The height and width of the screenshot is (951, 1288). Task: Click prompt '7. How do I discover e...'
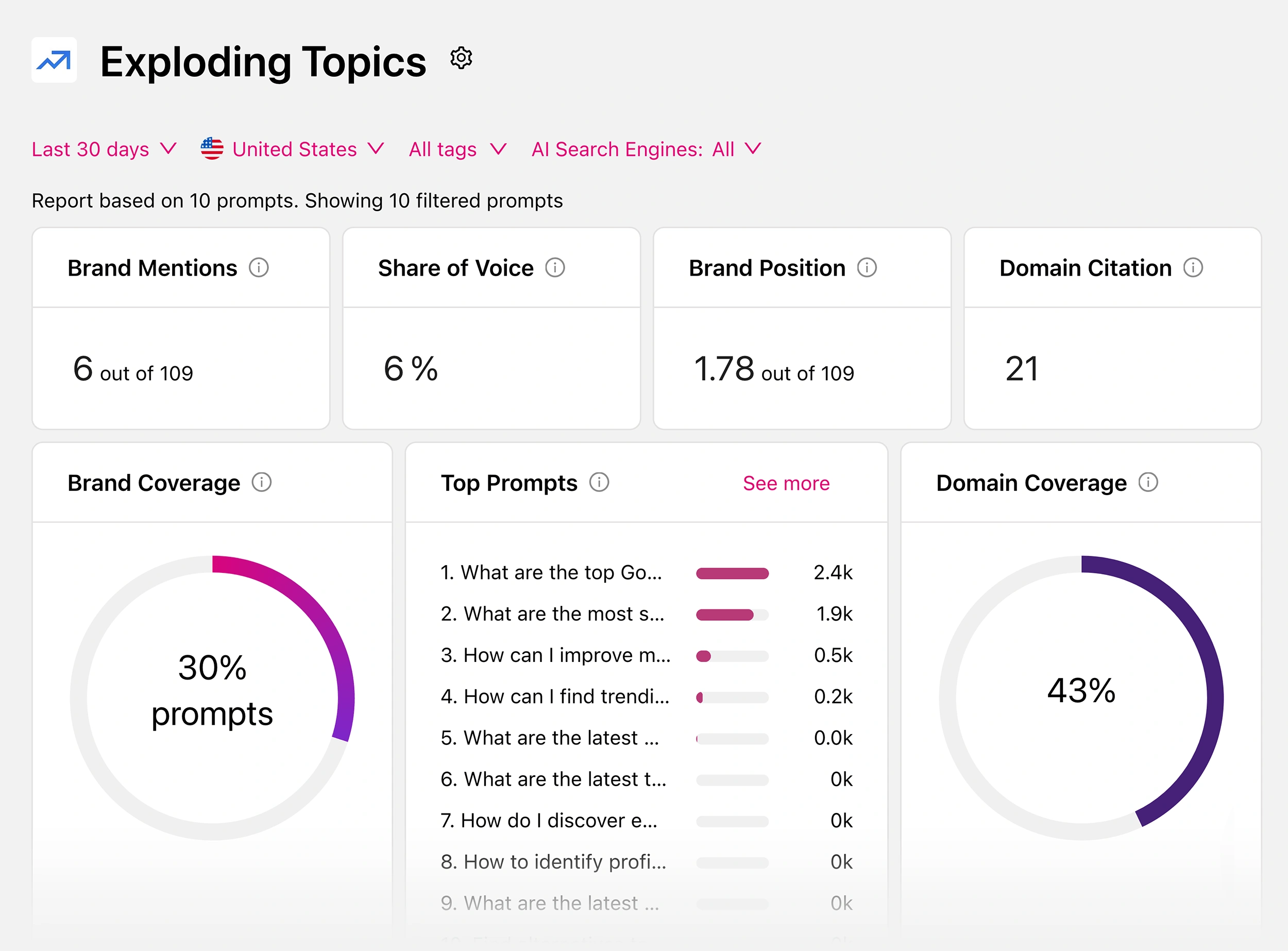pos(549,820)
